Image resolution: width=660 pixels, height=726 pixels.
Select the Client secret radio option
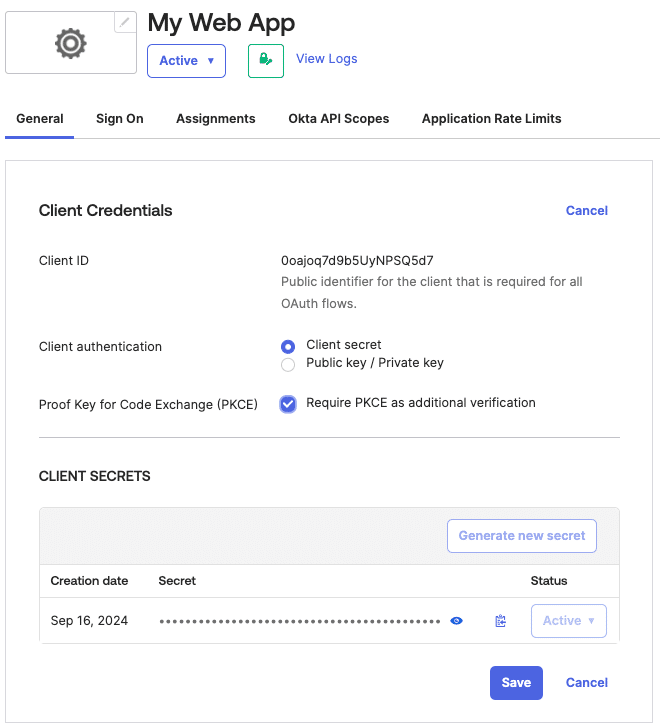(288, 346)
